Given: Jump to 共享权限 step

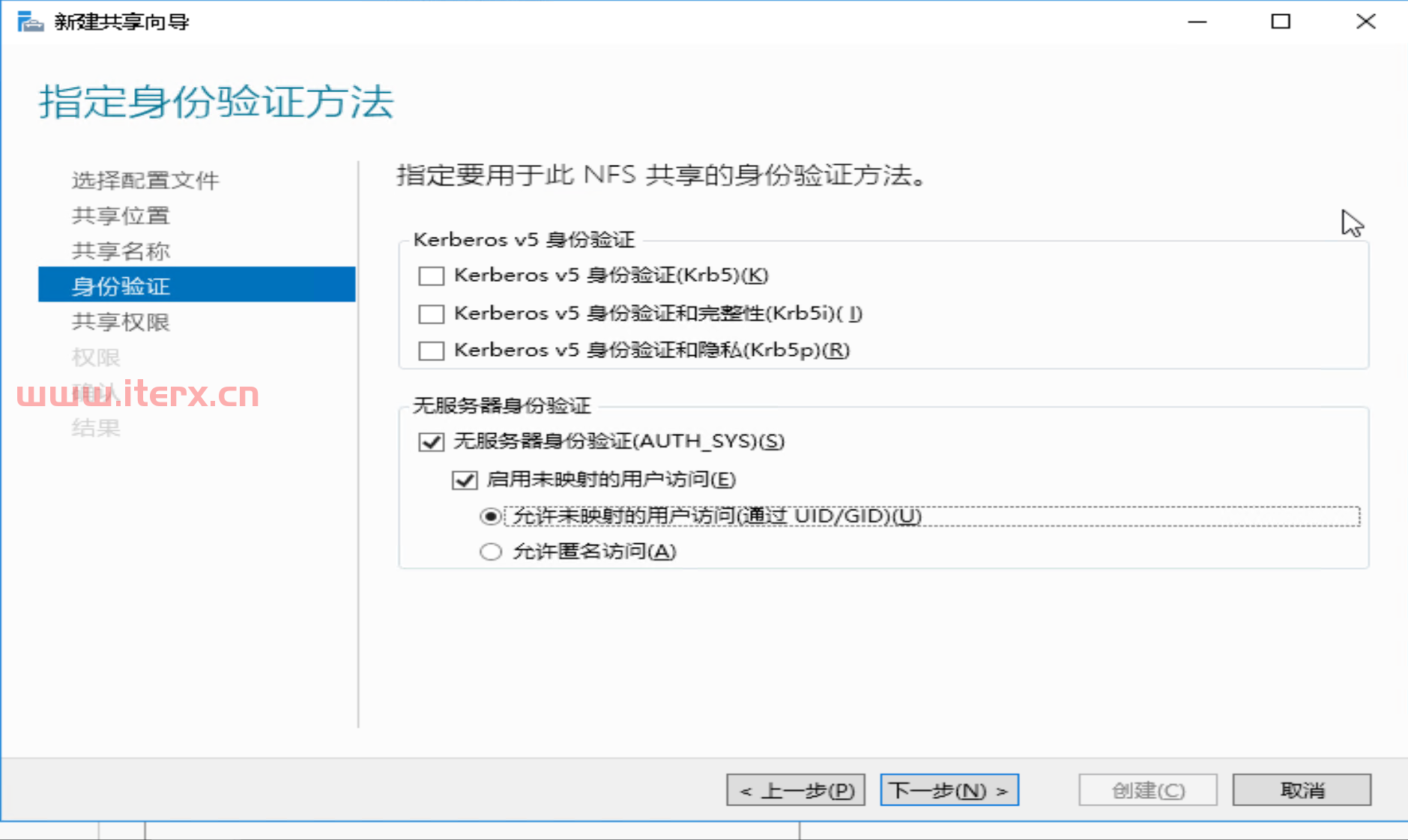Looking at the screenshot, I should pos(121,321).
